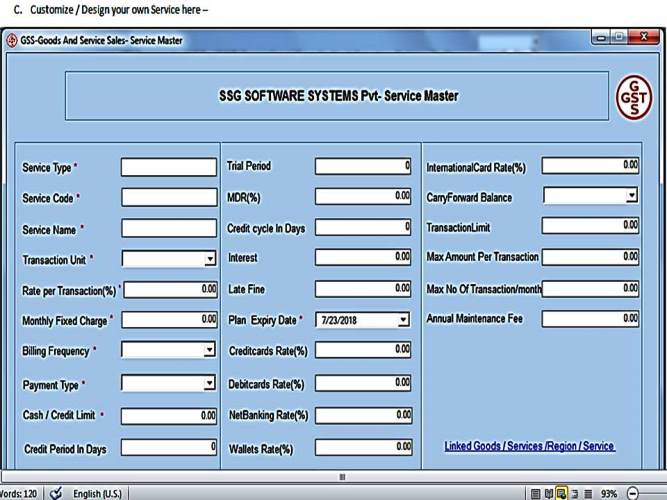This screenshot has height=500, width=667.
Task: Switch to Draft view icon
Action: [x=588, y=494]
